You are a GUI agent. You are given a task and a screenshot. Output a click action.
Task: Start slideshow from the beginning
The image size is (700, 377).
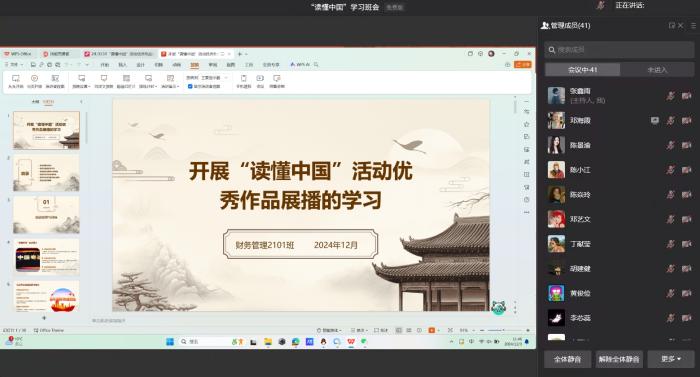tap(16, 81)
